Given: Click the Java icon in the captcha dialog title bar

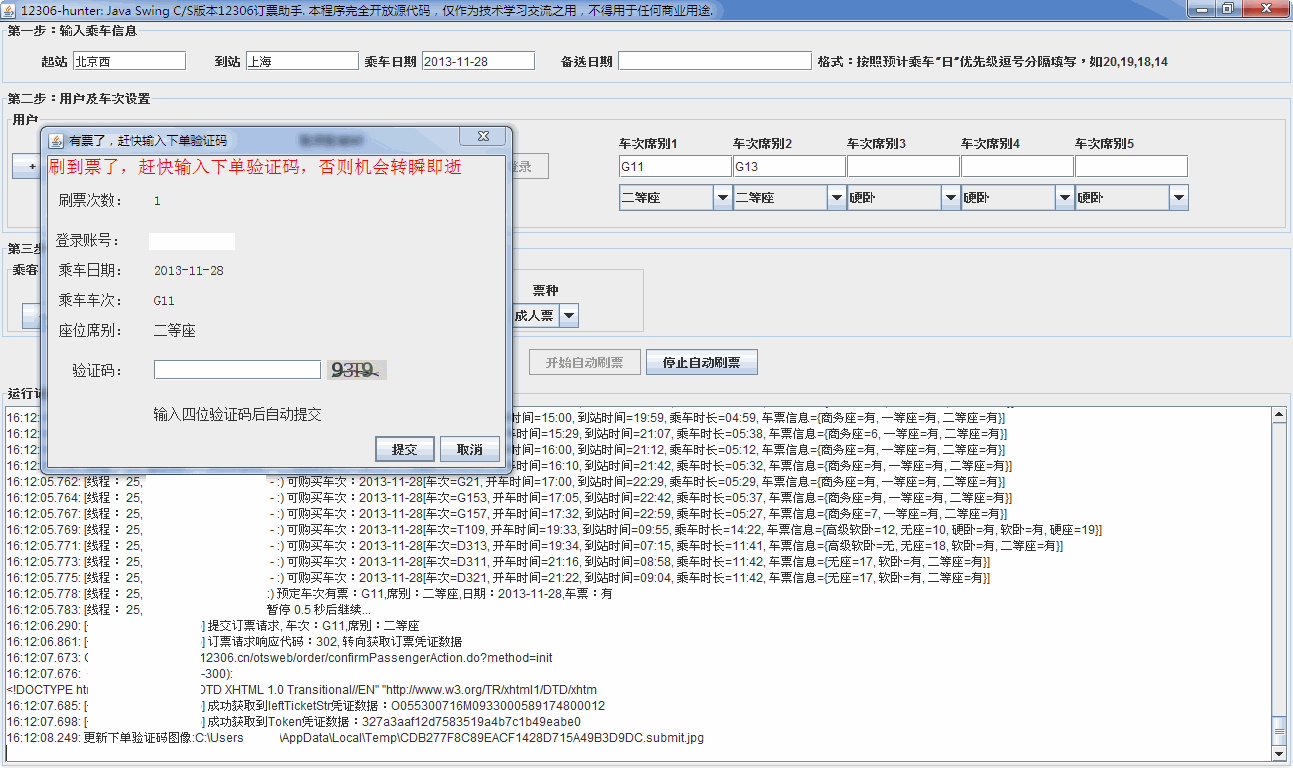Looking at the screenshot, I should [57, 140].
